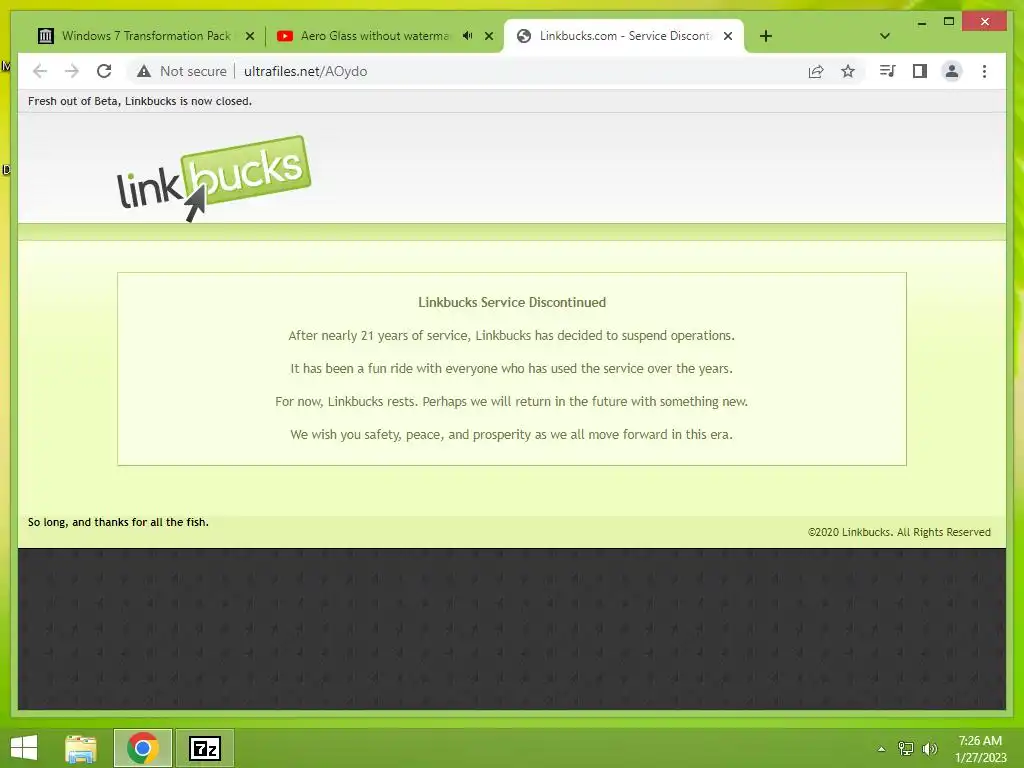Viewport: 1024px width, 768px height.
Task: Click the Linkbucks Service Discontinued heading
Action: pyautogui.click(x=512, y=302)
